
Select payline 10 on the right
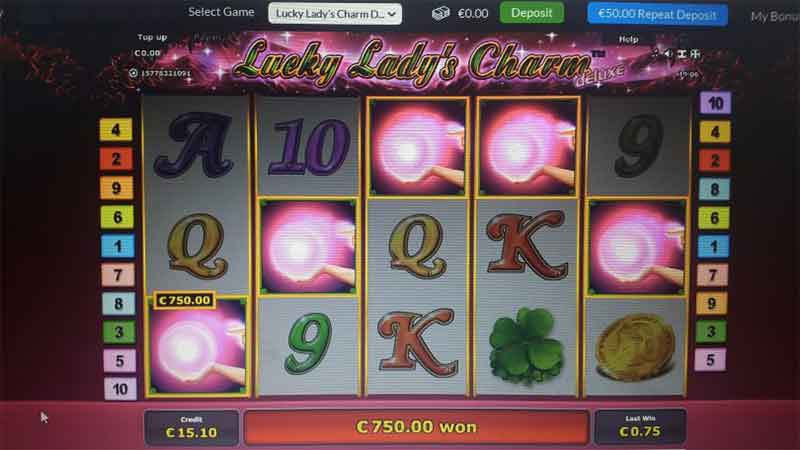click(x=715, y=103)
